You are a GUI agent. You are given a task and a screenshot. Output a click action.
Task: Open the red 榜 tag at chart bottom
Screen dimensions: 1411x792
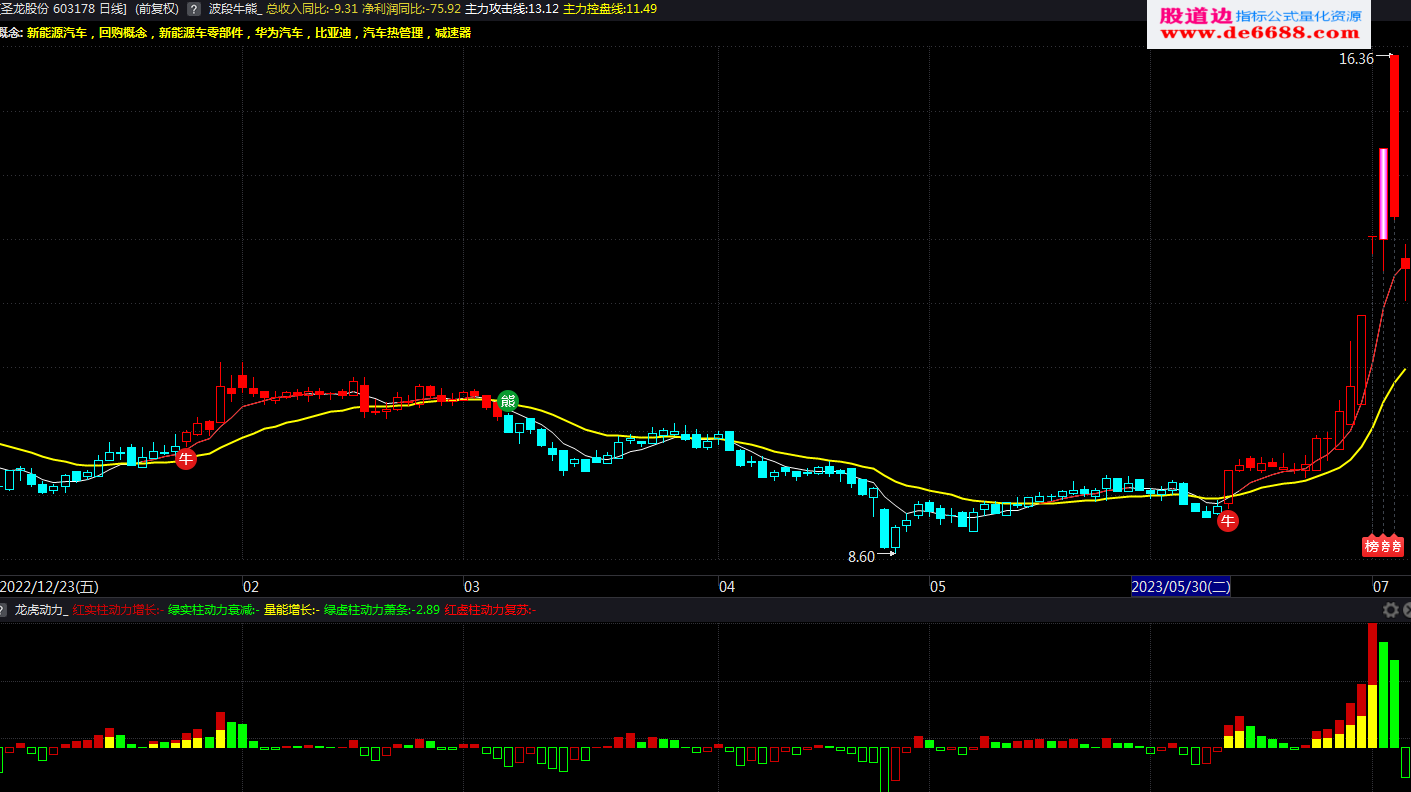tap(1371, 546)
